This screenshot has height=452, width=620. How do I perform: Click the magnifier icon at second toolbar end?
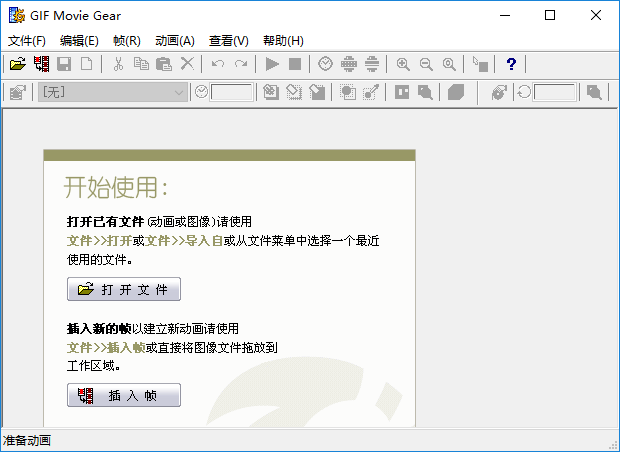click(594, 93)
